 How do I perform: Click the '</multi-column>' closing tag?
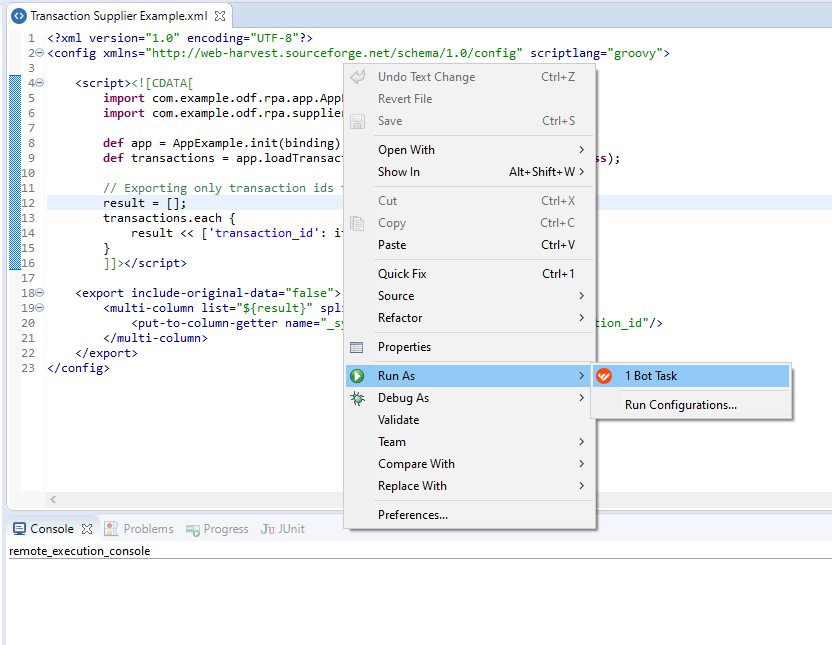coord(155,338)
